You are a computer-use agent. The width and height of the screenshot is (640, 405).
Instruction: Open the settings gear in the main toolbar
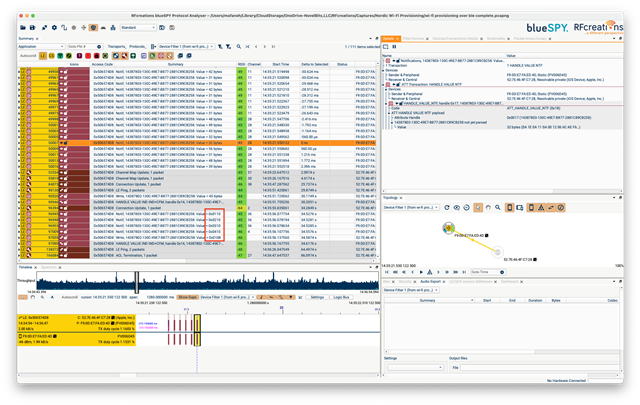[x=54, y=27]
